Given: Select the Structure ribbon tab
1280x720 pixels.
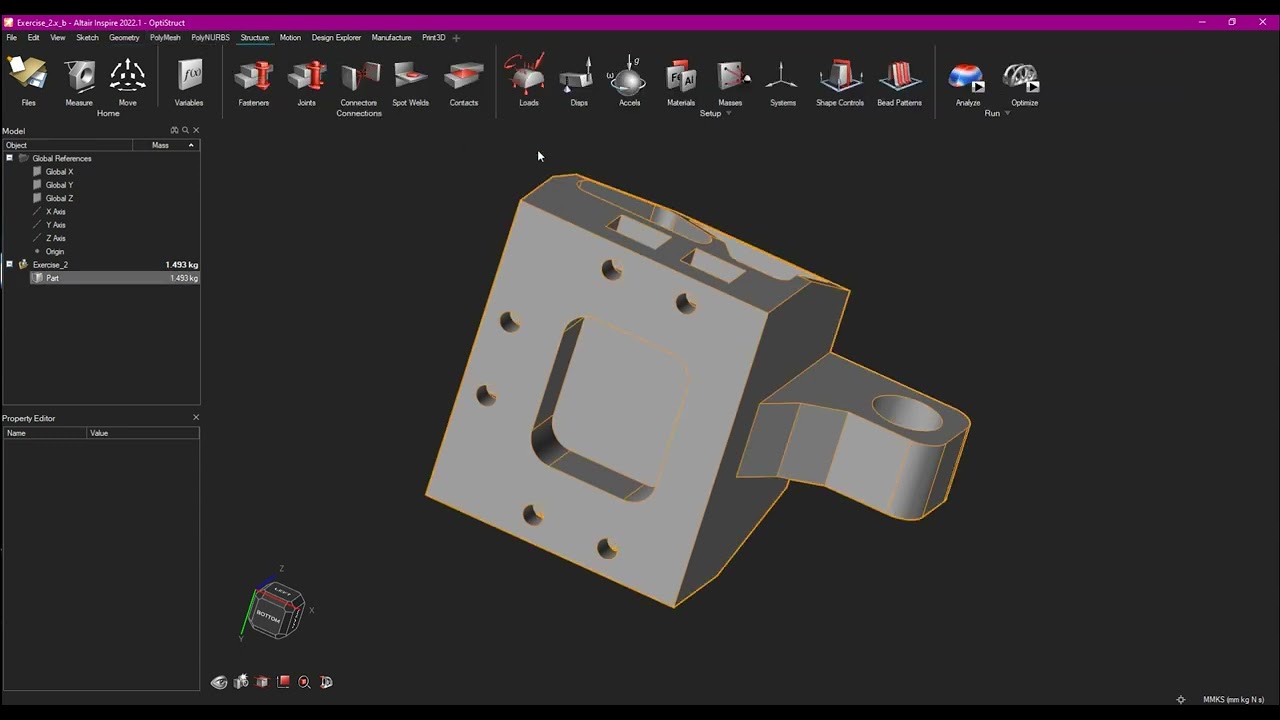Looking at the screenshot, I should [254, 37].
